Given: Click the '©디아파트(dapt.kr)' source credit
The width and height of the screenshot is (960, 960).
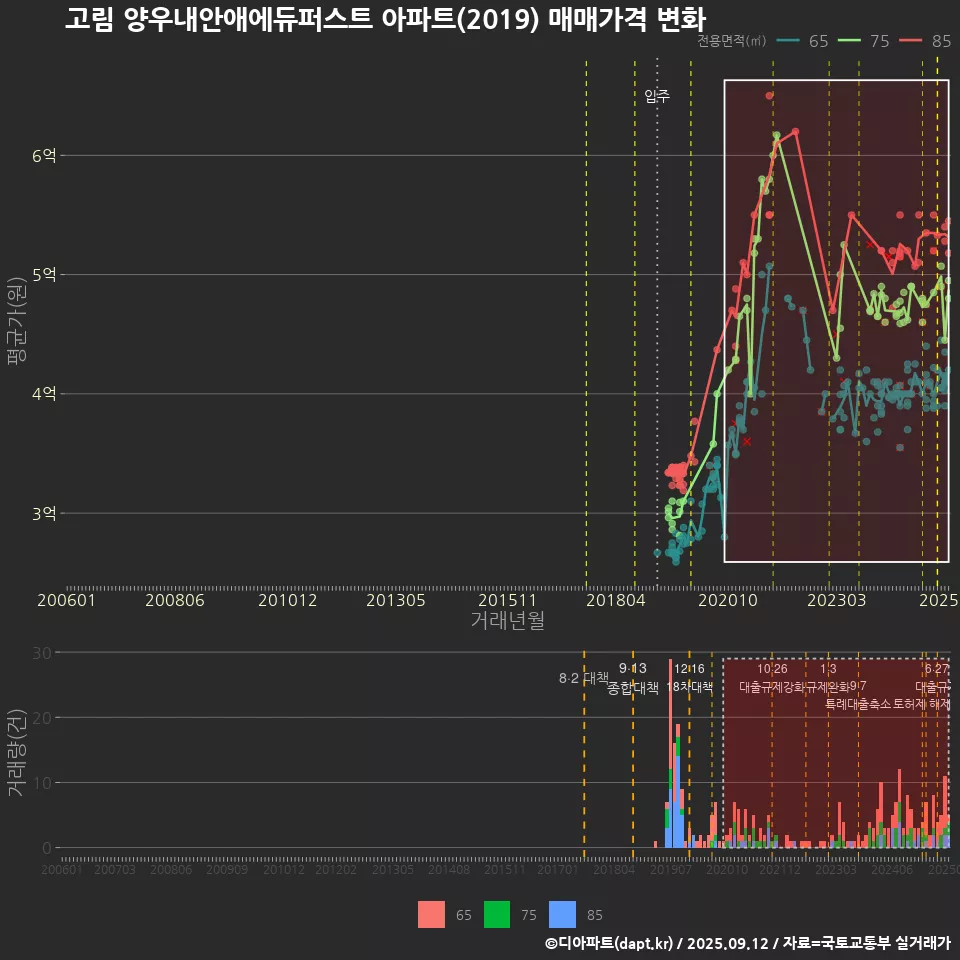Looking at the screenshot, I should pyautogui.click(x=609, y=943).
